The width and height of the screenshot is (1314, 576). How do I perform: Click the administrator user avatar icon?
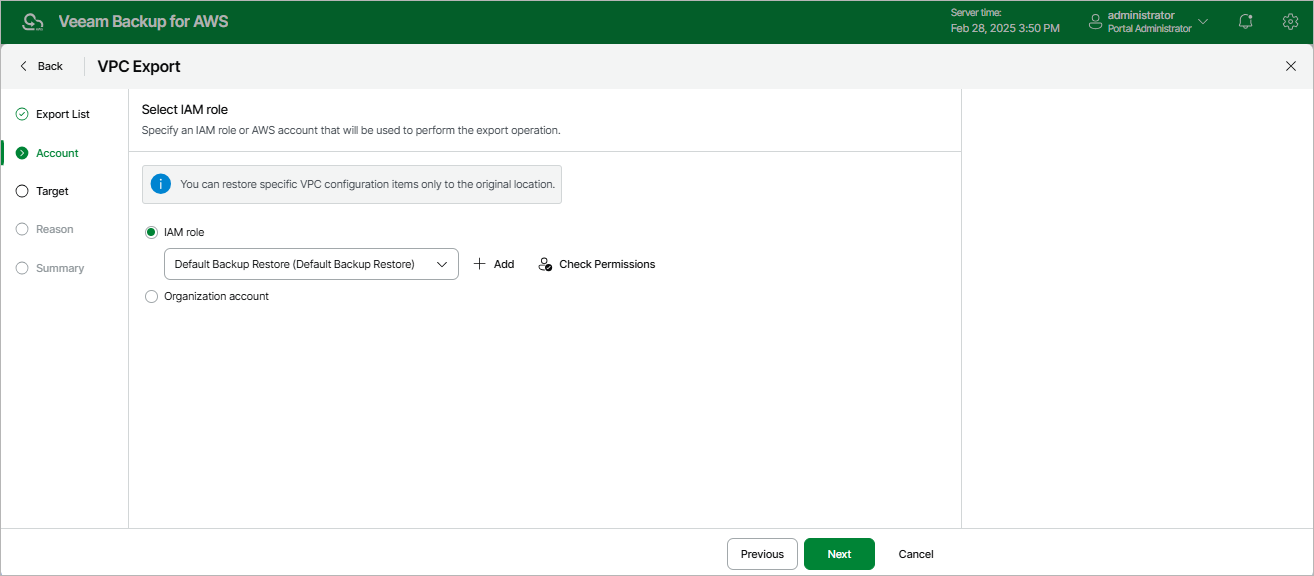[1095, 22]
